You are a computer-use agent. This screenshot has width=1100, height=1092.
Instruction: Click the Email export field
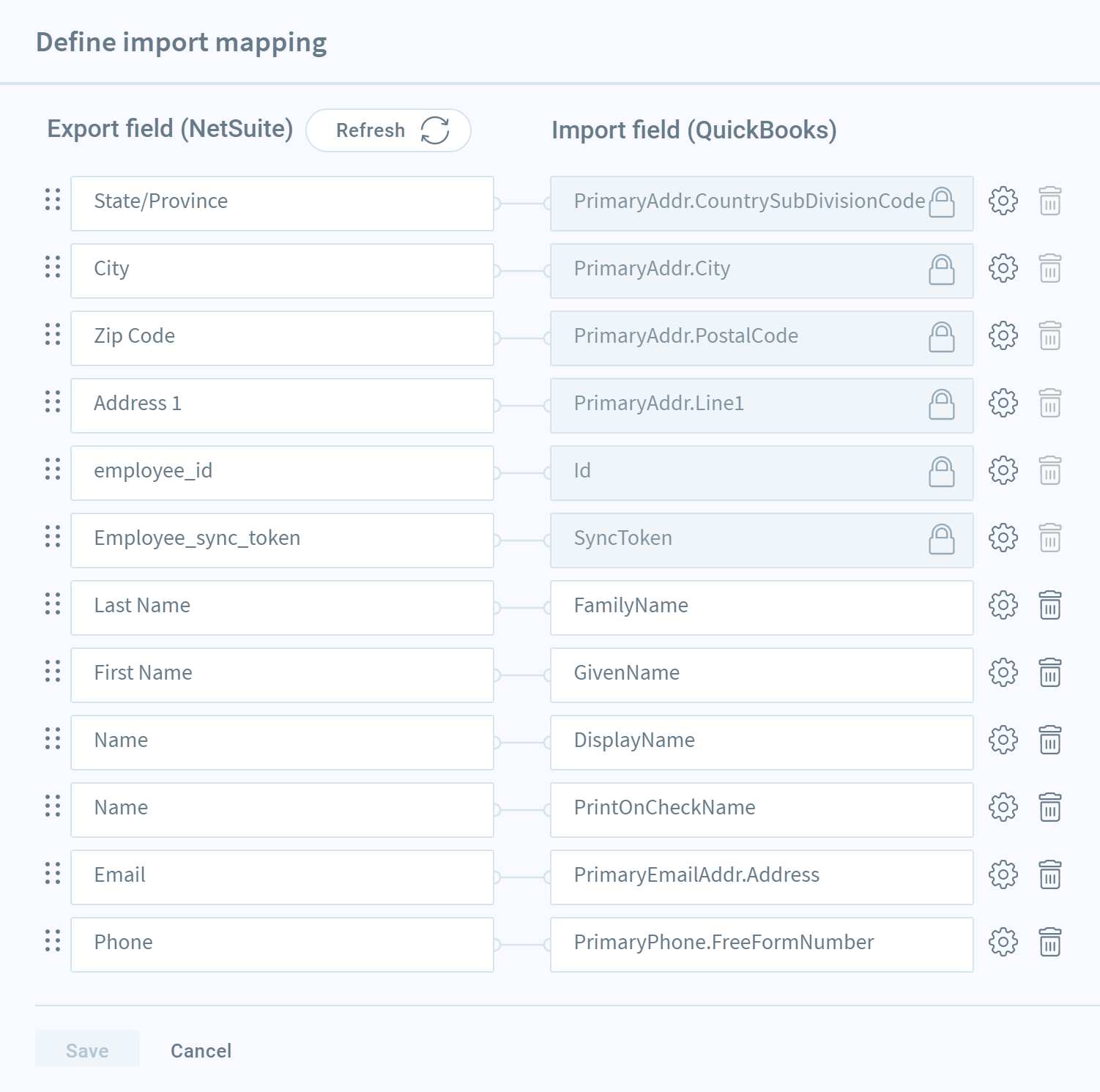point(282,877)
